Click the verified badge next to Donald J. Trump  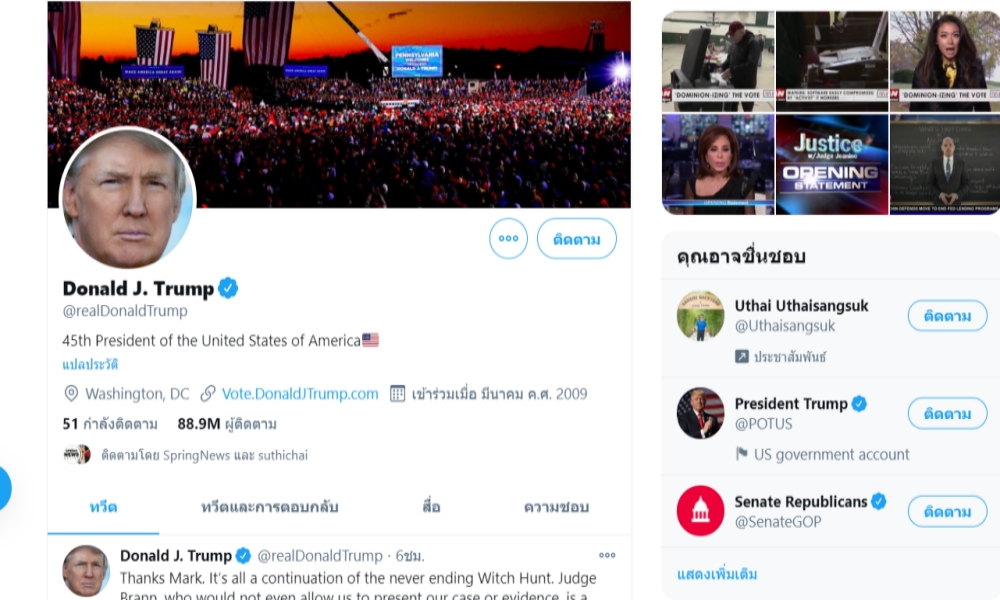228,288
